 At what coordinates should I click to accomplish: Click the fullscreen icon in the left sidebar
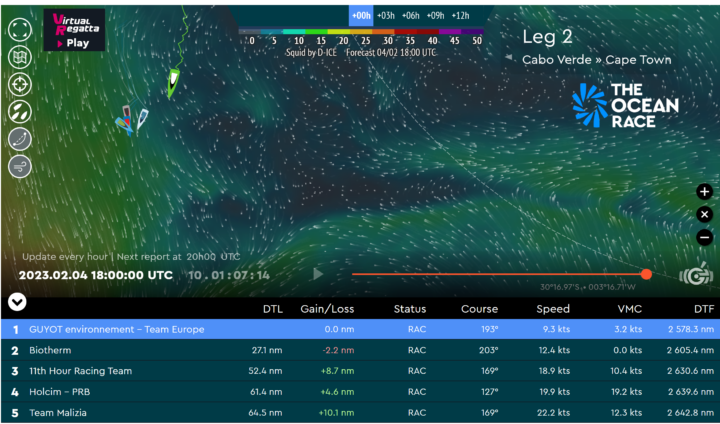[x=20, y=30]
